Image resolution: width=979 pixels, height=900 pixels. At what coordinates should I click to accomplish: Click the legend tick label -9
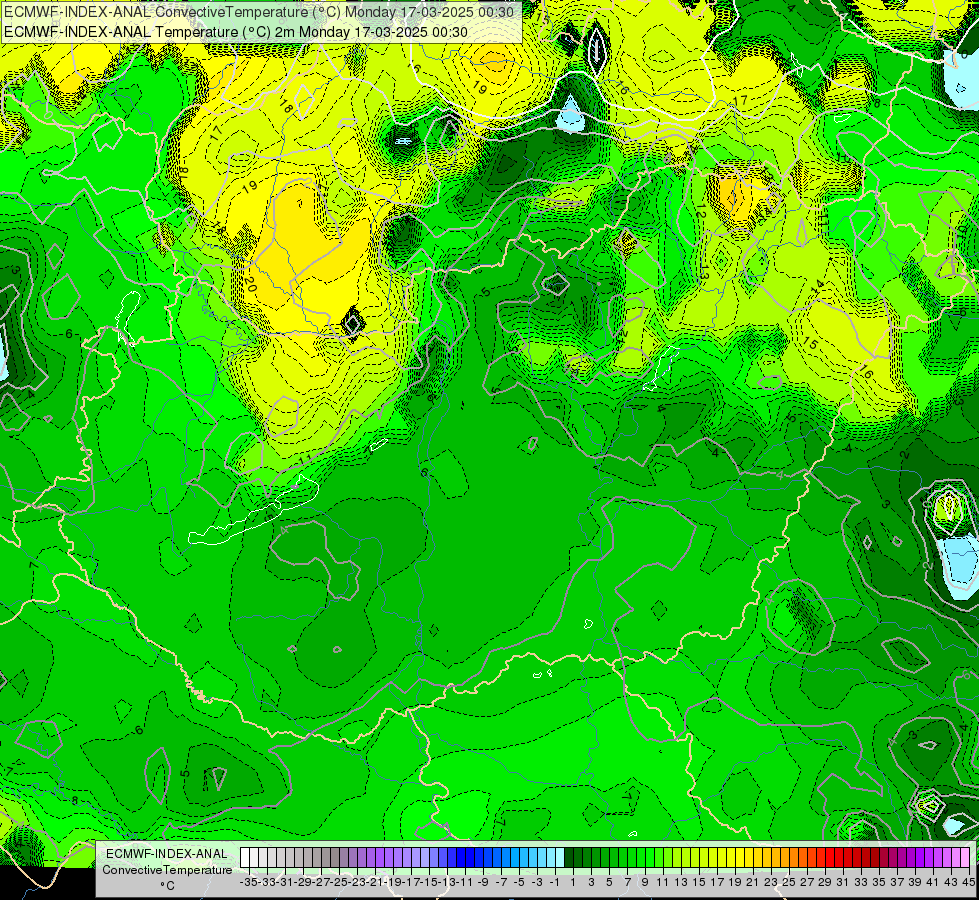[483, 882]
